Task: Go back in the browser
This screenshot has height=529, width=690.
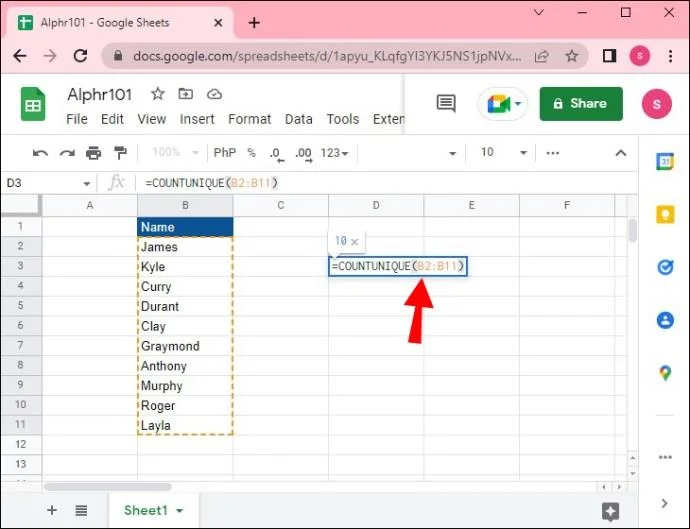Action: pos(20,56)
